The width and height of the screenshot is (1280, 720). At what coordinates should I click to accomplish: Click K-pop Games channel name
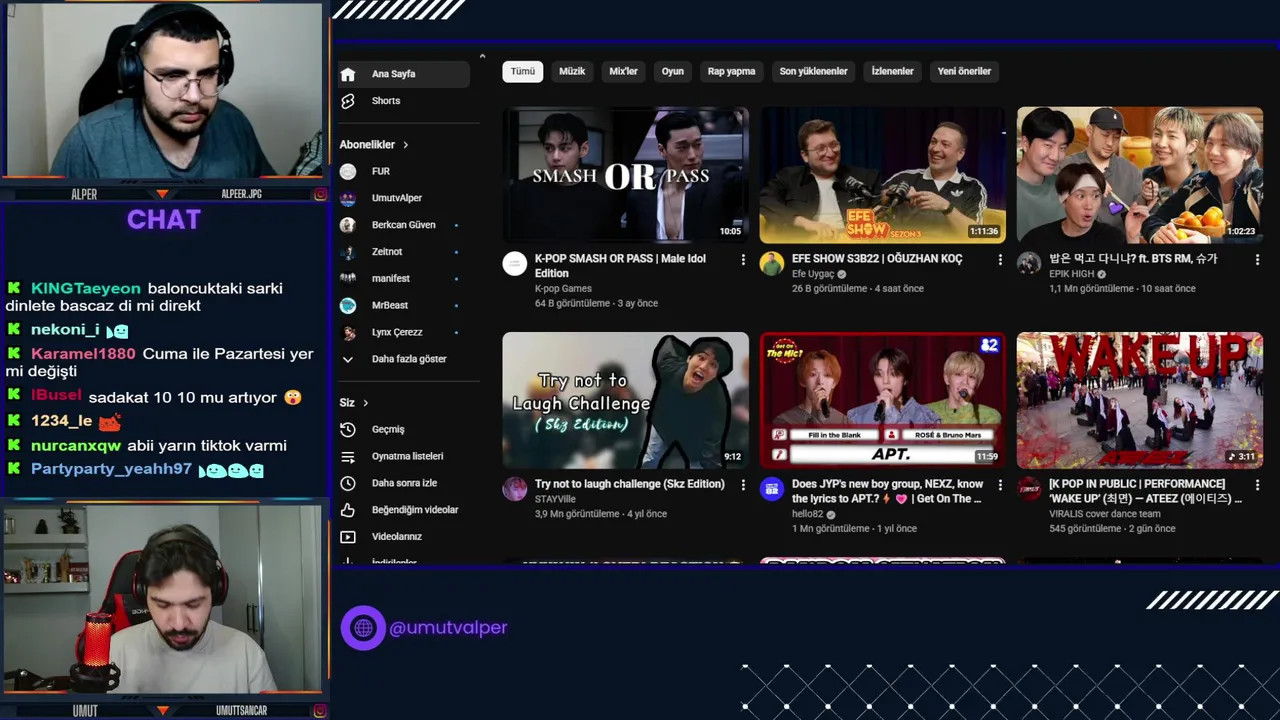(x=563, y=289)
